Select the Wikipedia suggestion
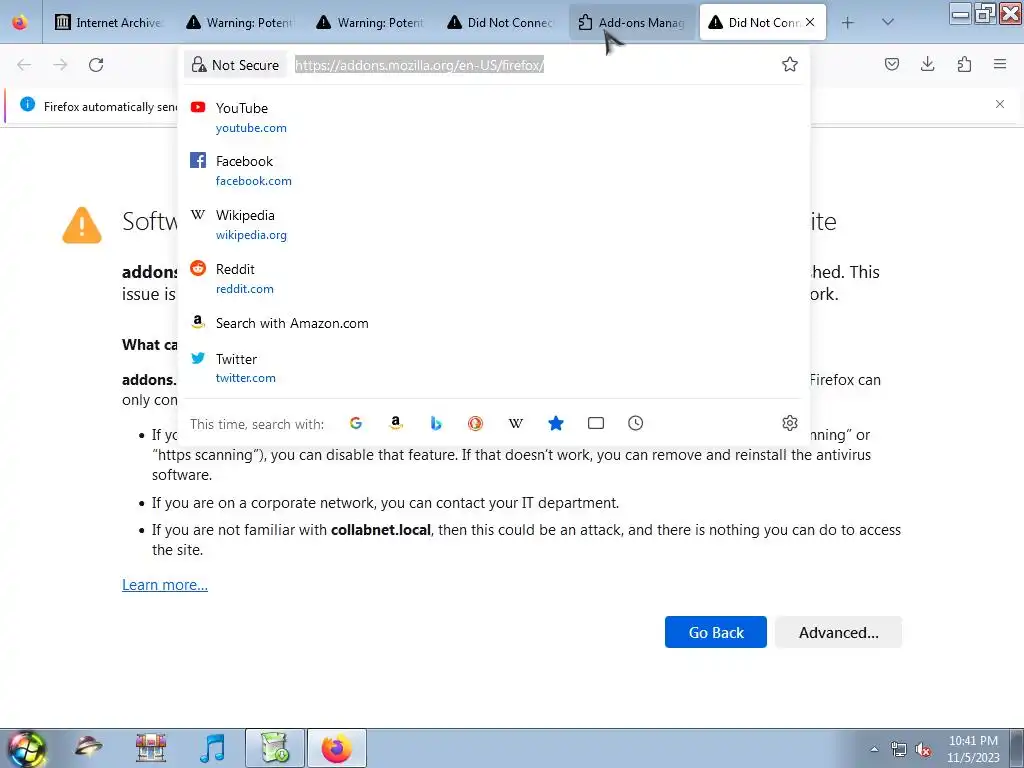The width and height of the screenshot is (1024, 768). [494, 225]
